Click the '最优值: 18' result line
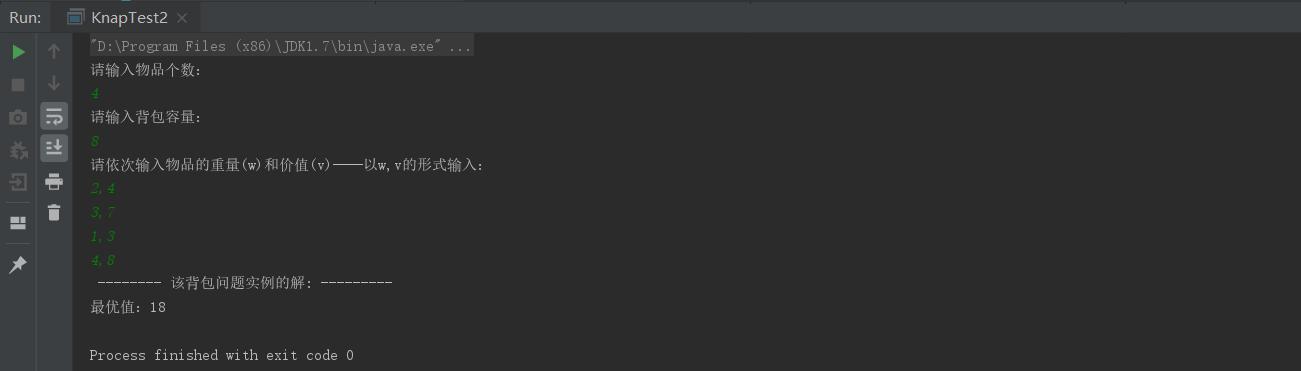 (128, 307)
